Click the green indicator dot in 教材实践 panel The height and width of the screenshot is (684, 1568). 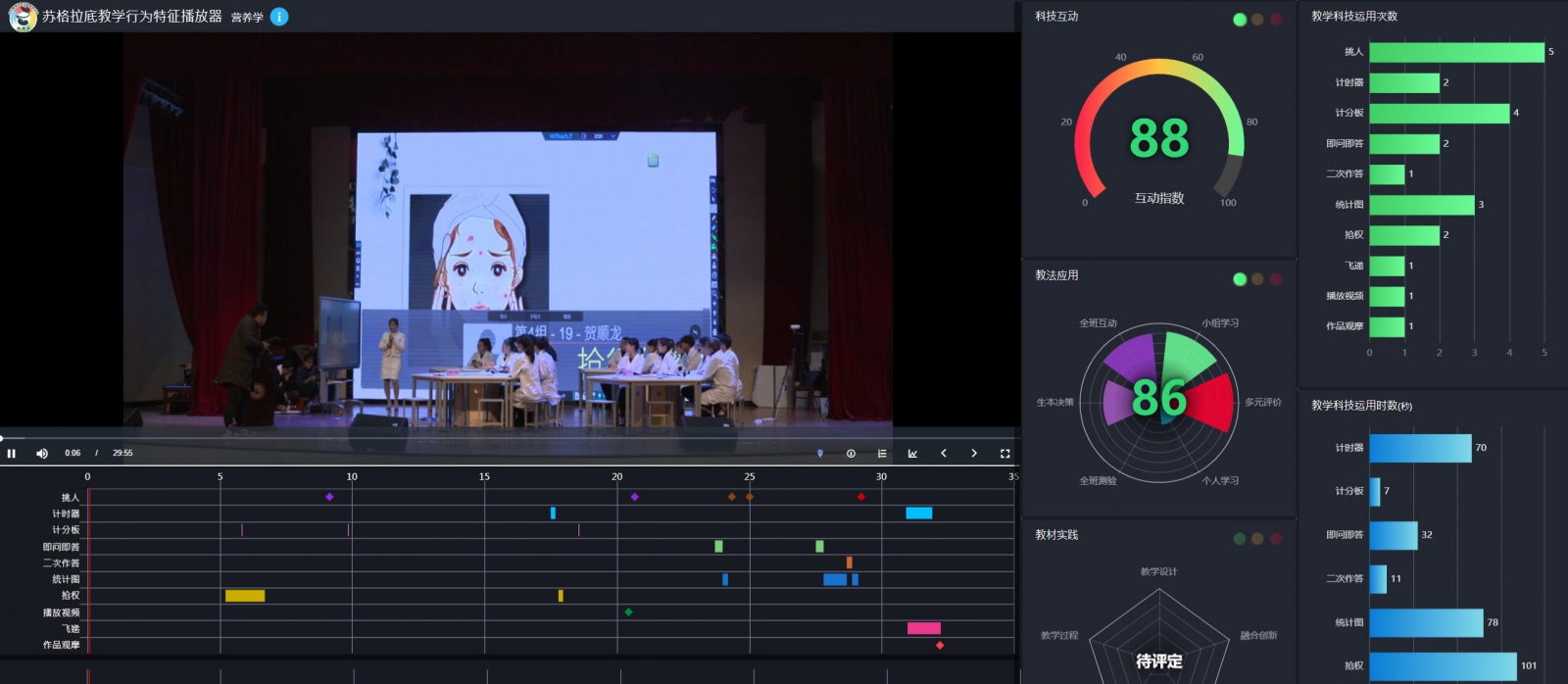tap(1240, 539)
